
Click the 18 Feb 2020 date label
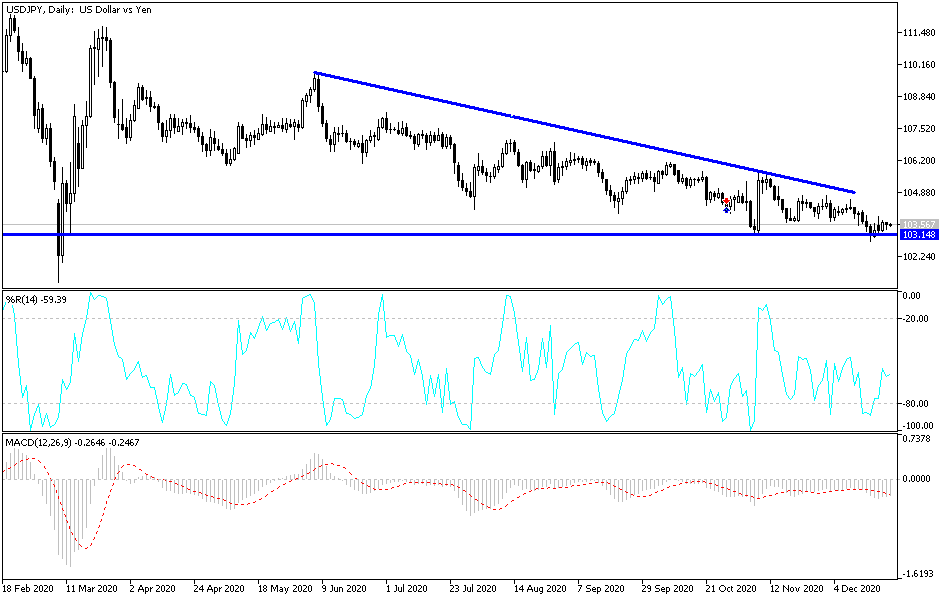tap(30, 589)
